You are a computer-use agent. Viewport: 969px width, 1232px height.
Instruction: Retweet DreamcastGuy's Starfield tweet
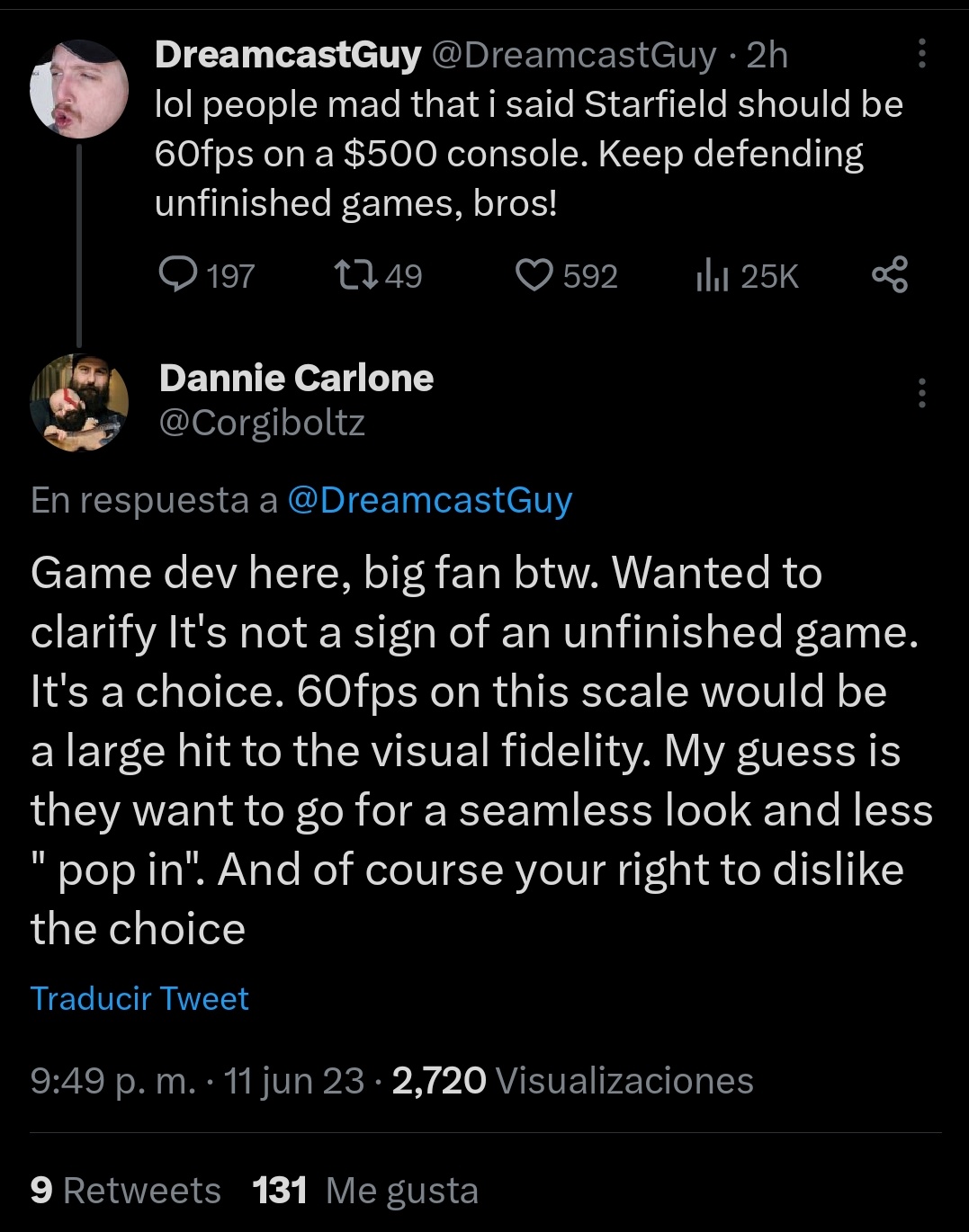coord(355,274)
